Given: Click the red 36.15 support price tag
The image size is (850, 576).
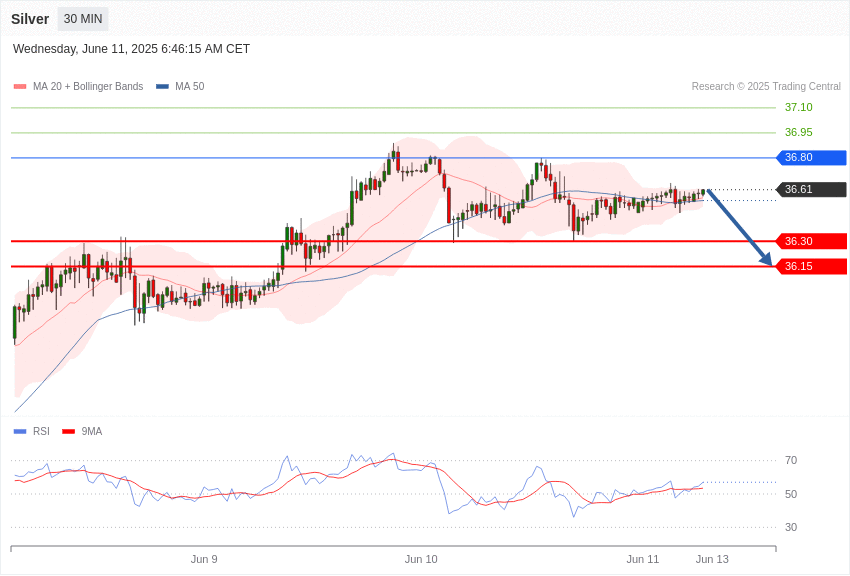Looking at the screenshot, I should click(812, 266).
